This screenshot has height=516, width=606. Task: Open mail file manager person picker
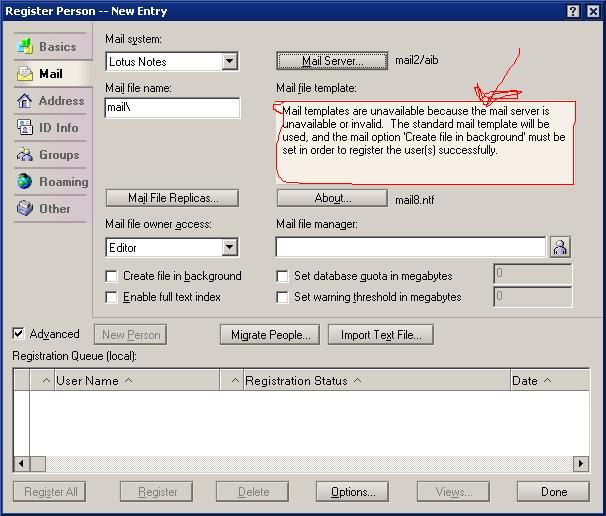click(x=560, y=247)
